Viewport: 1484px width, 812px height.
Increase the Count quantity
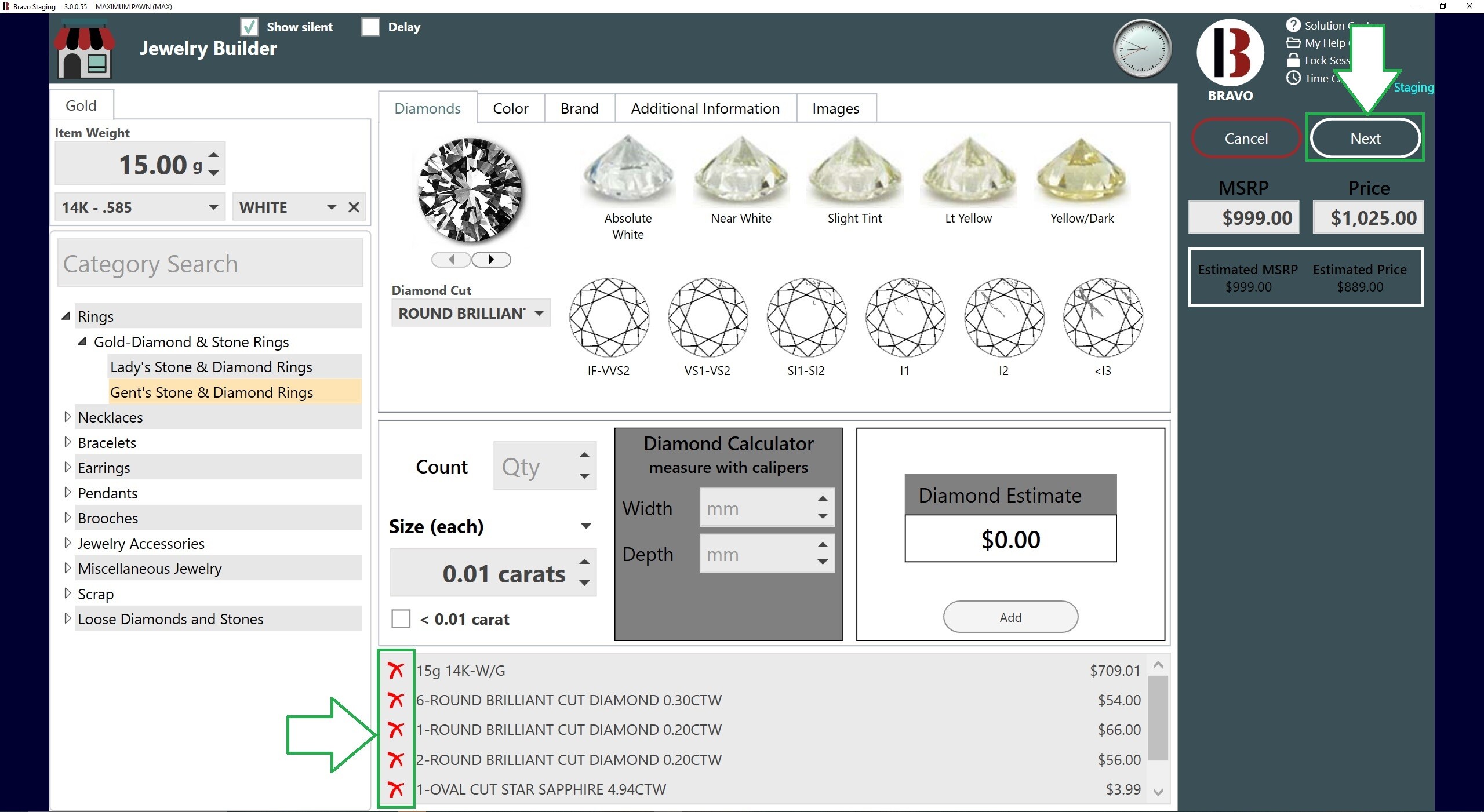click(x=584, y=456)
